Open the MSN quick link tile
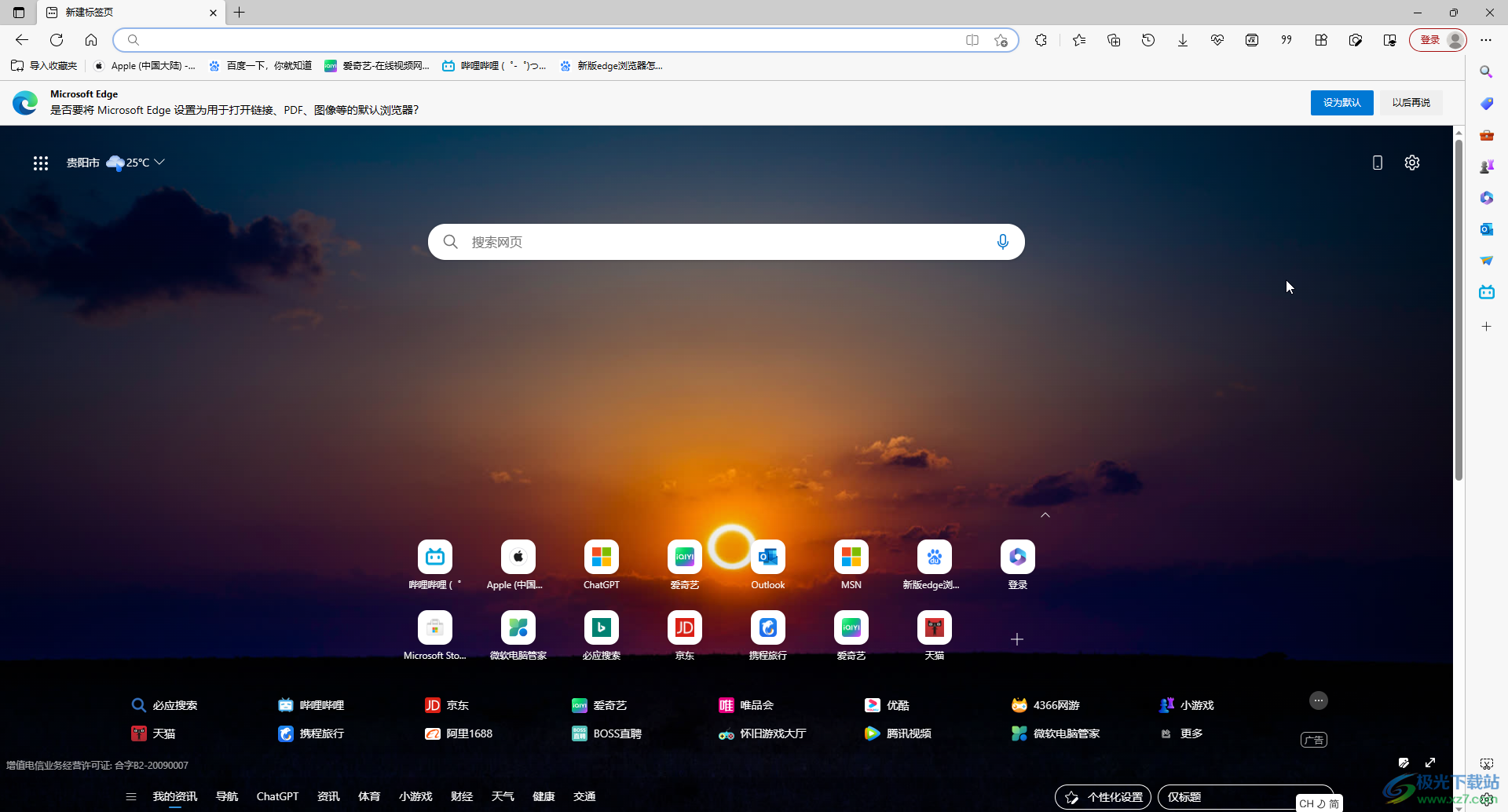The width and height of the screenshot is (1508, 812). 851,565
